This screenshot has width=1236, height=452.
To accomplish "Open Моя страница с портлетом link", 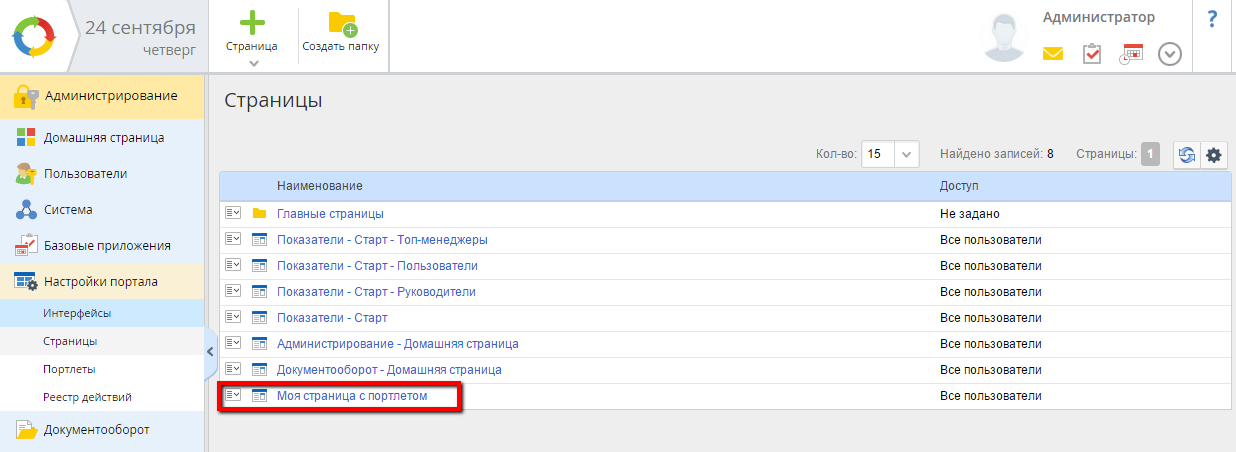I will tap(351, 396).
